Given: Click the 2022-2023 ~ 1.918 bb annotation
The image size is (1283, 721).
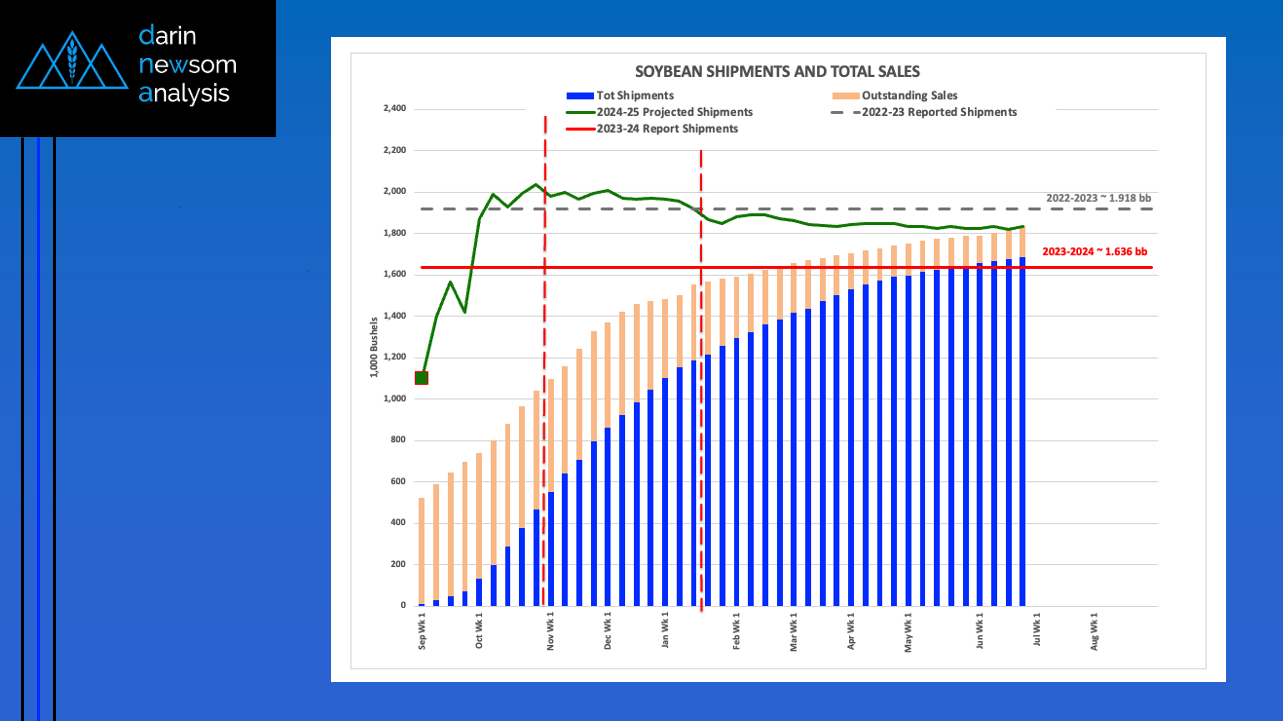Looking at the screenshot, I should [1097, 197].
